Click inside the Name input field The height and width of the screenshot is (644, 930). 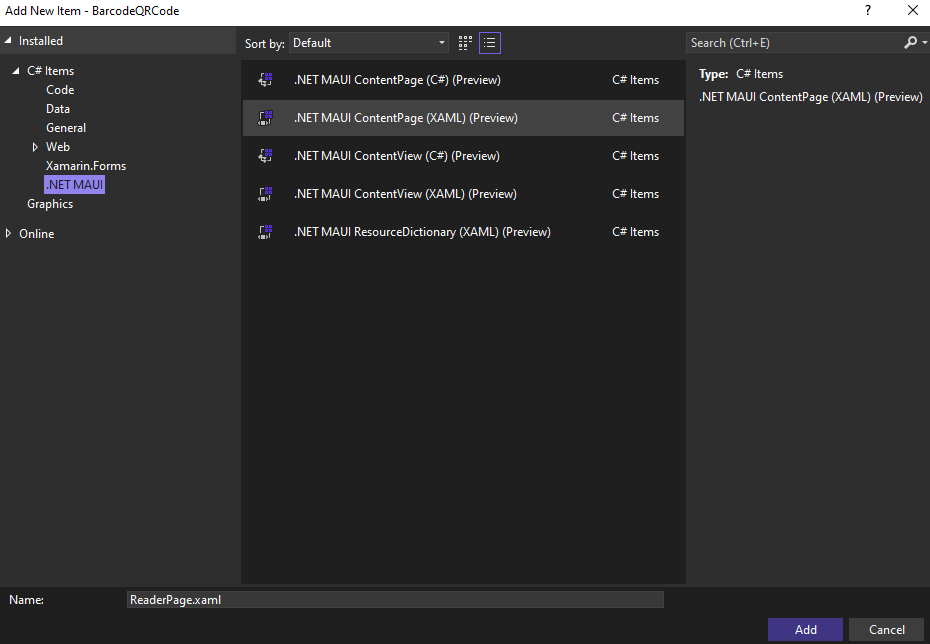click(395, 599)
